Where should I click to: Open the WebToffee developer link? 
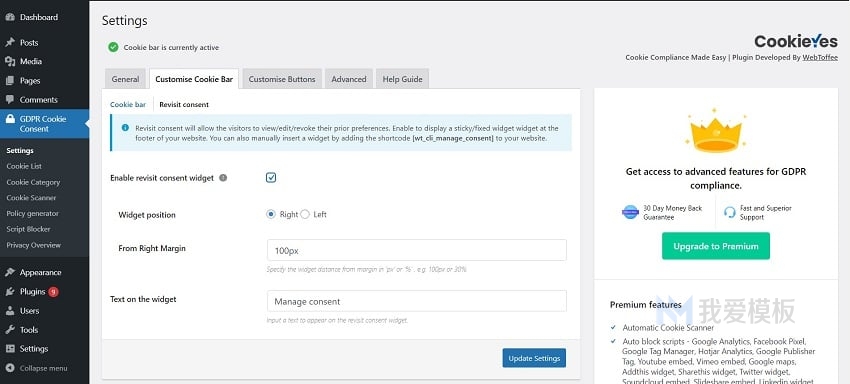[820, 57]
